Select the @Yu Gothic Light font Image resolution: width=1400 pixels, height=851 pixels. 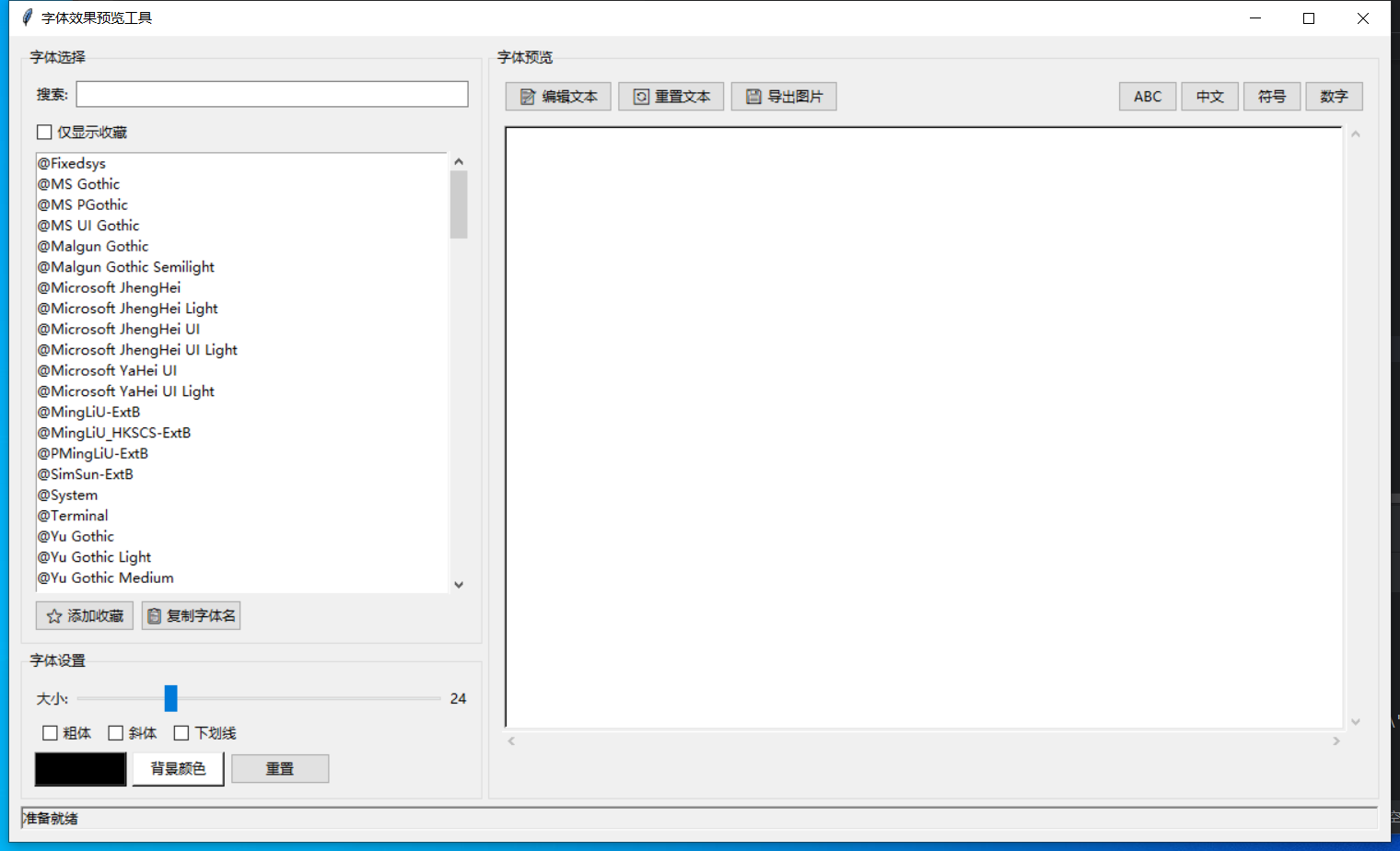tap(241, 557)
